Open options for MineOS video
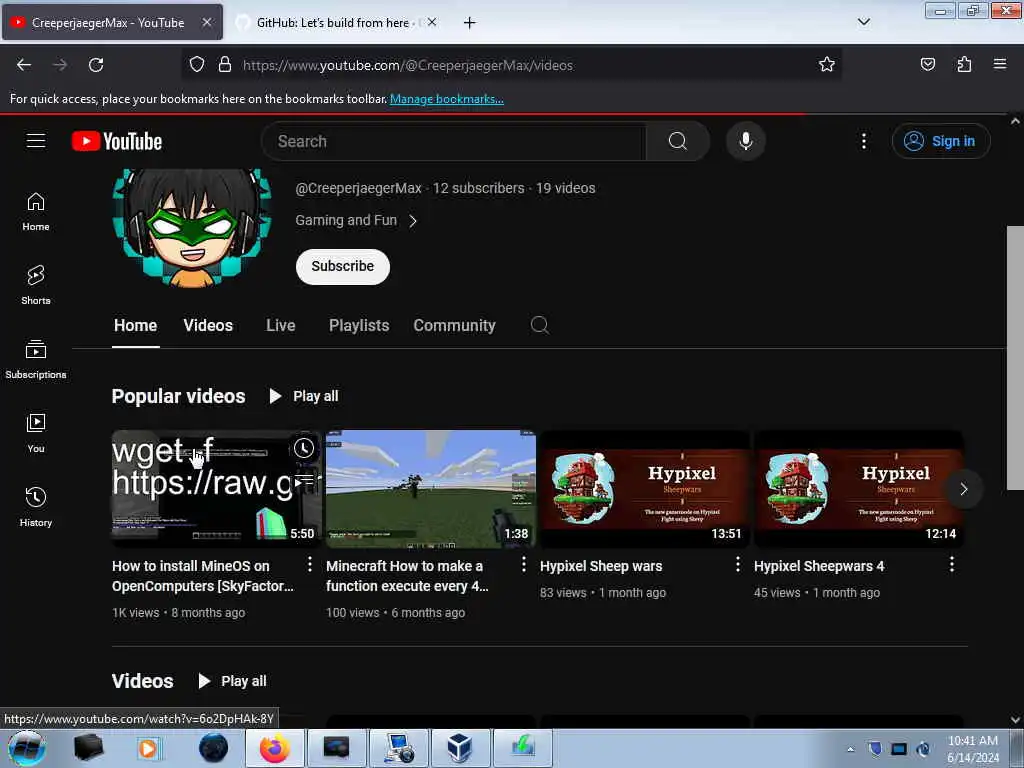The width and height of the screenshot is (1024, 768). point(310,564)
